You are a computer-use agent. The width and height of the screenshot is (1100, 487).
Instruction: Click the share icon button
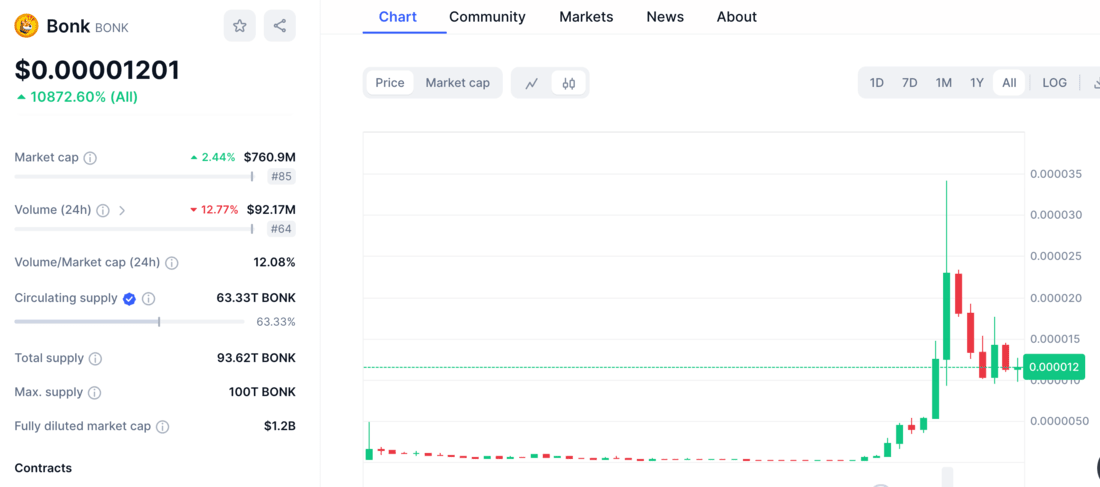click(x=280, y=26)
